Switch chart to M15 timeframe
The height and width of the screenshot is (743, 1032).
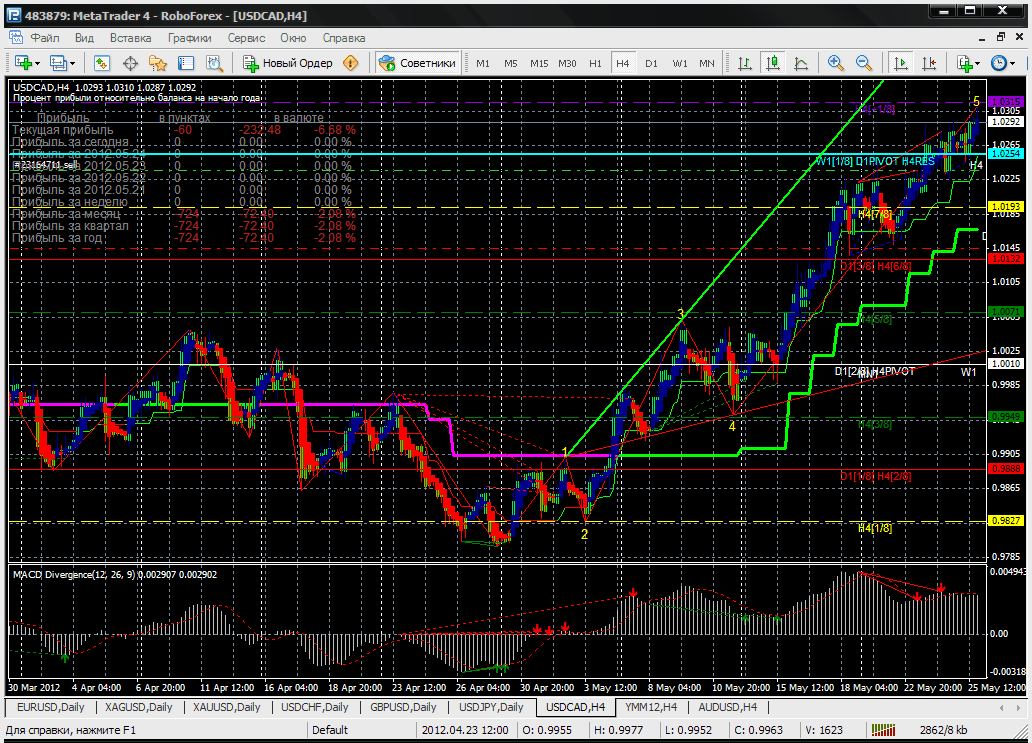coord(539,64)
